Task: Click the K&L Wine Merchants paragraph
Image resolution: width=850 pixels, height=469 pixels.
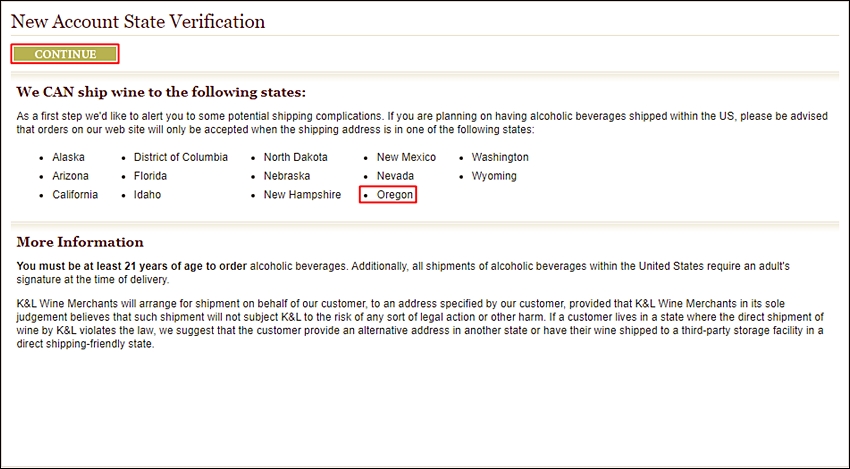Action: [420, 324]
